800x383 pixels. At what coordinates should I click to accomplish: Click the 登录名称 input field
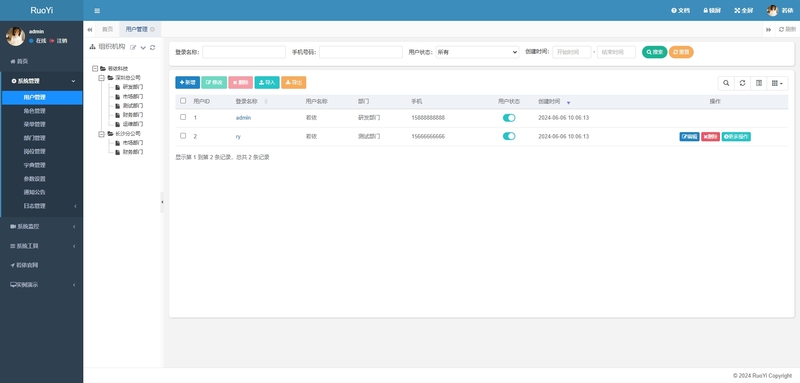point(244,52)
